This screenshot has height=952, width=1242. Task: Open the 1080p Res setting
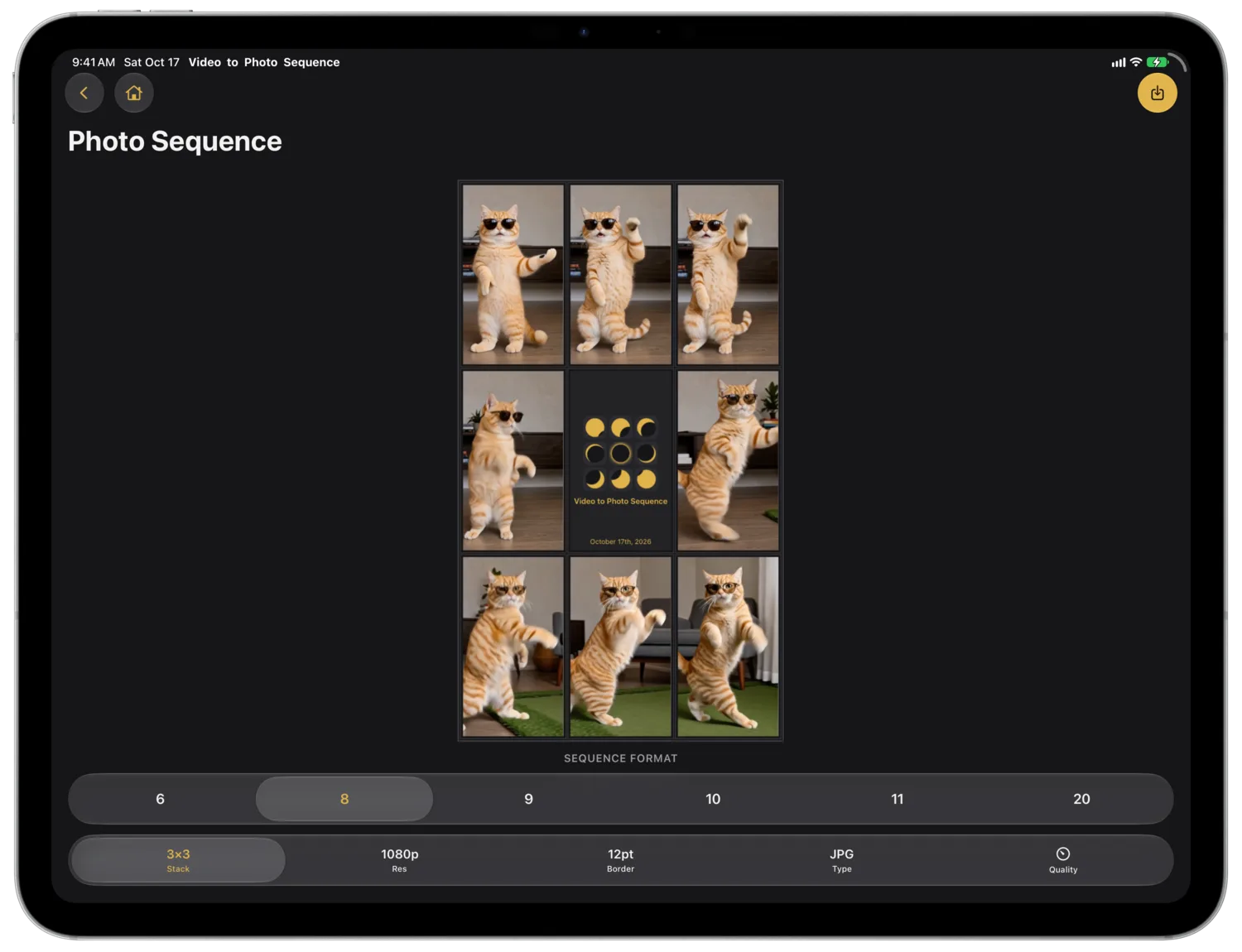pos(399,860)
